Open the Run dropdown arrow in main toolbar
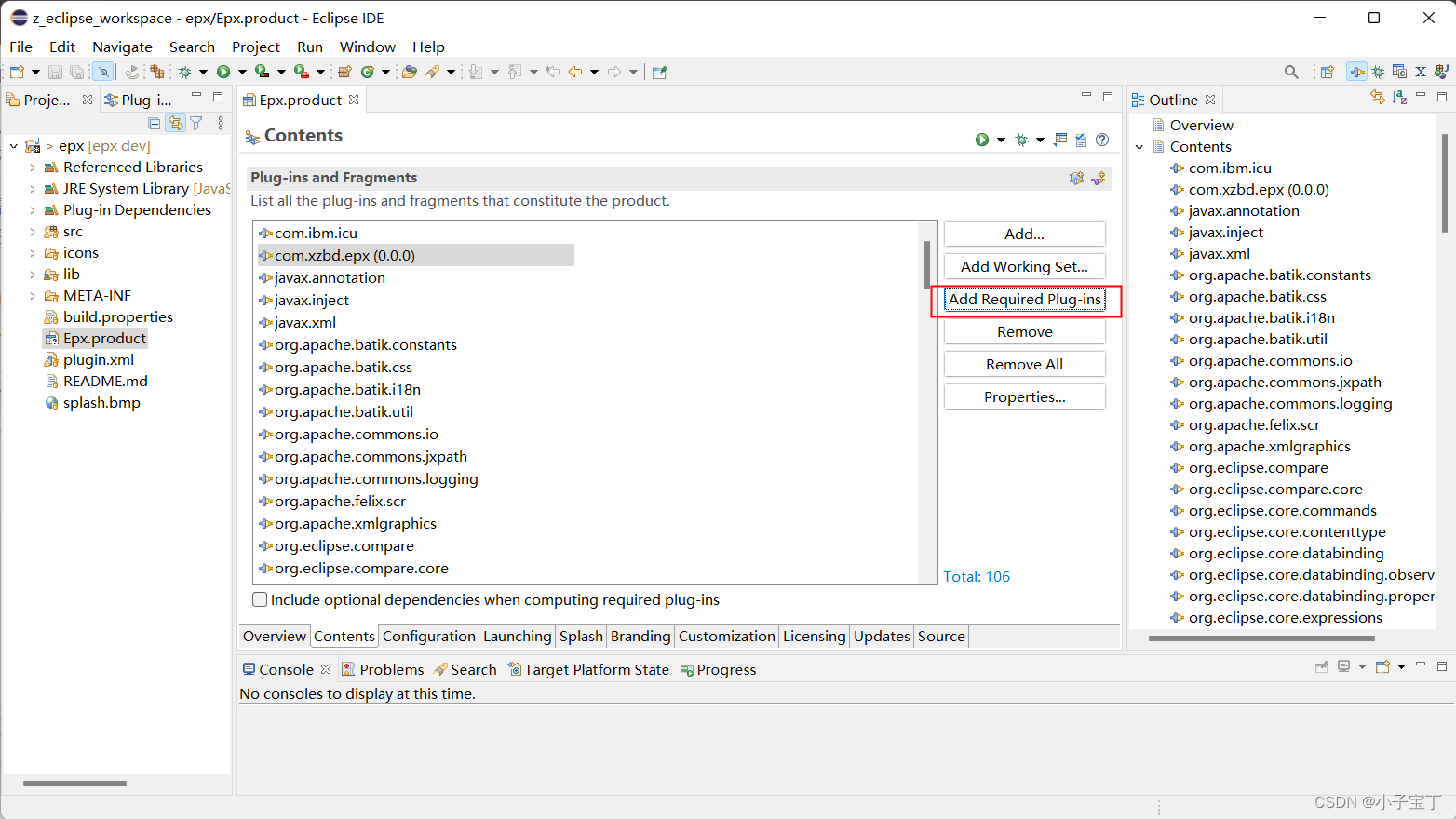 click(242, 72)
